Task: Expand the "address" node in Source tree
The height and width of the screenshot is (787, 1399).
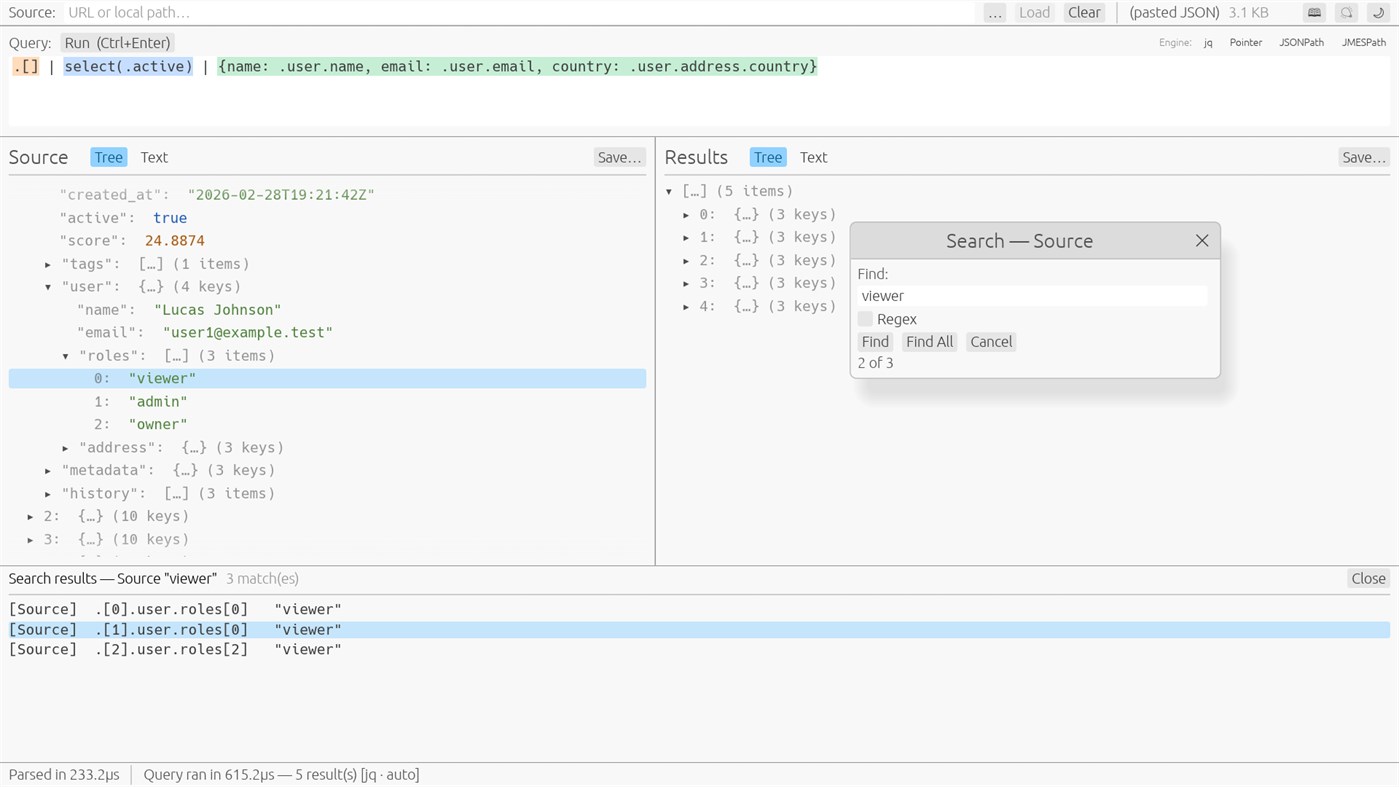Action: tap(66, 448)
